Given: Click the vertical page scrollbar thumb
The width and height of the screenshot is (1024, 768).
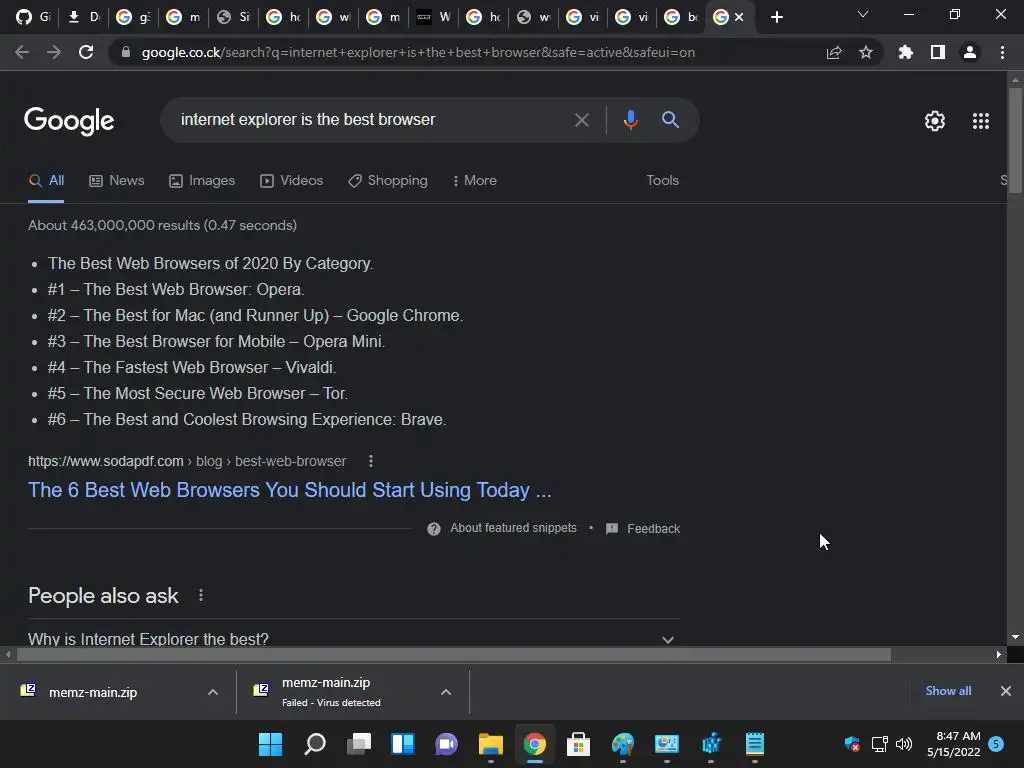Looking at the screenshot, I should (x=1015, y=140).
